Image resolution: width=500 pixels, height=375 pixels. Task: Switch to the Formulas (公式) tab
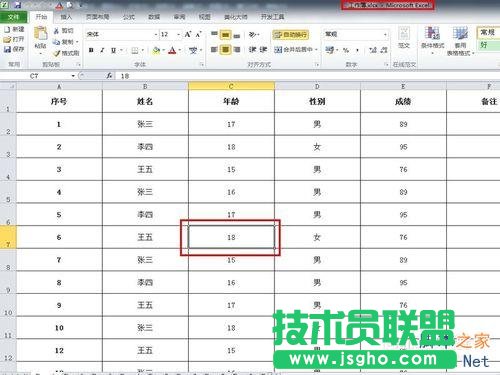[x=129, y=17]
